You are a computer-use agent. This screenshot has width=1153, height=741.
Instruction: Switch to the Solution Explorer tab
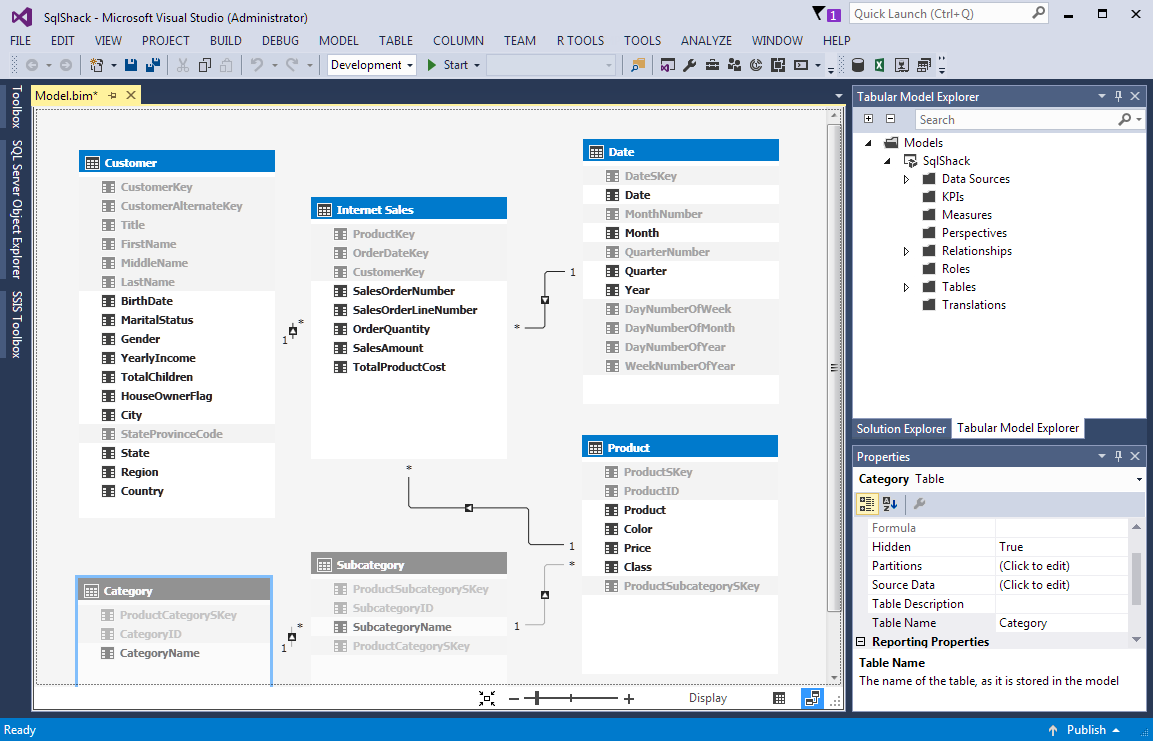point(901,428)
